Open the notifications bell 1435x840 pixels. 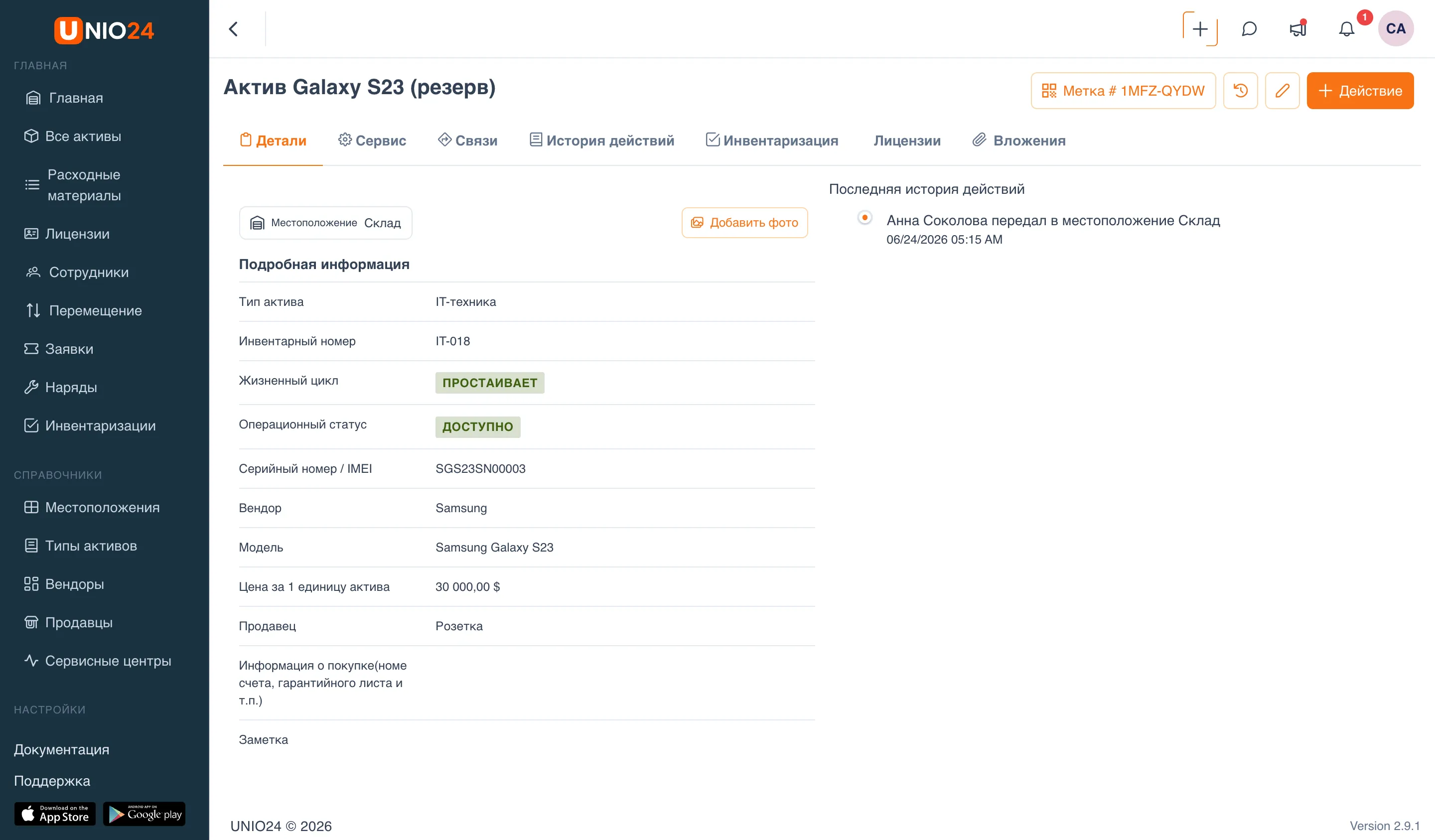pyautogui.click(x=1346, y=29)
